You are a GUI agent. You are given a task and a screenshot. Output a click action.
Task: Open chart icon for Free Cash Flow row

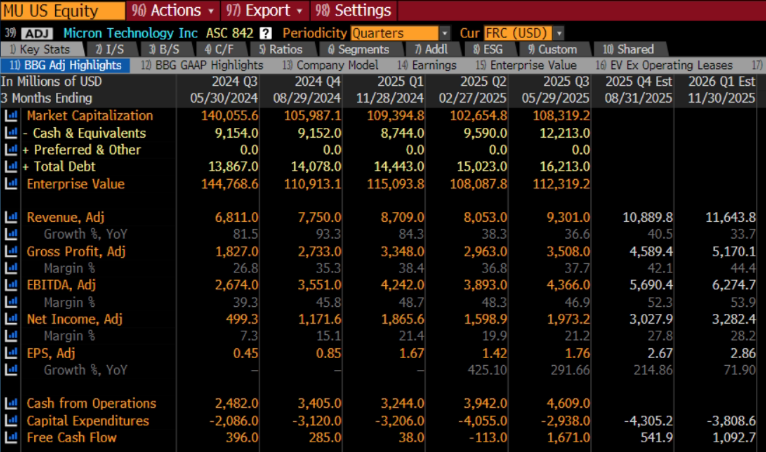click(11, 437)
